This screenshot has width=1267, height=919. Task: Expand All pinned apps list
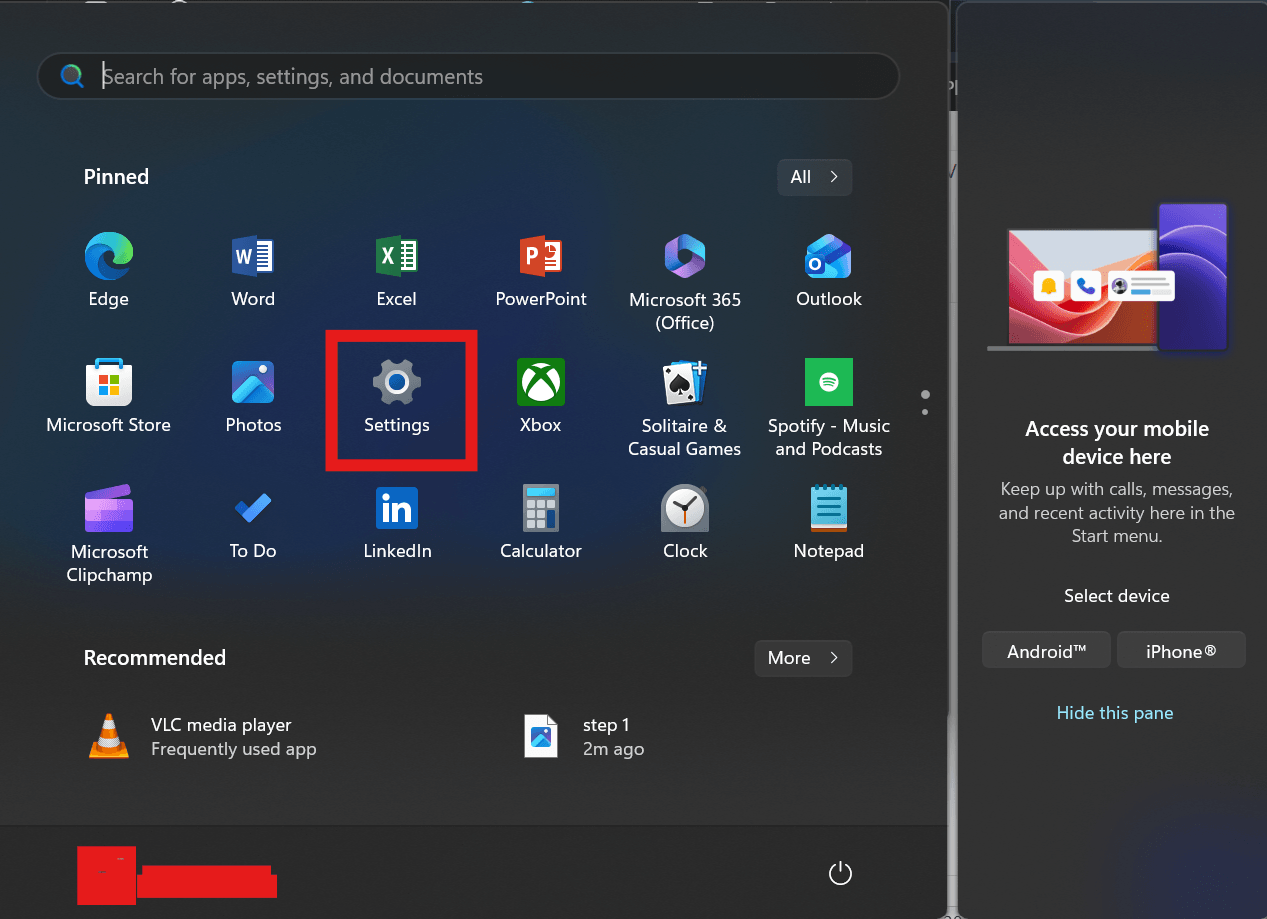click(814, 177)
